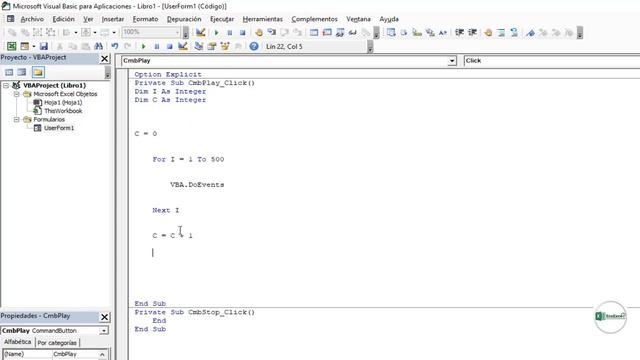Run the macro from the standard toolbar

143,47
